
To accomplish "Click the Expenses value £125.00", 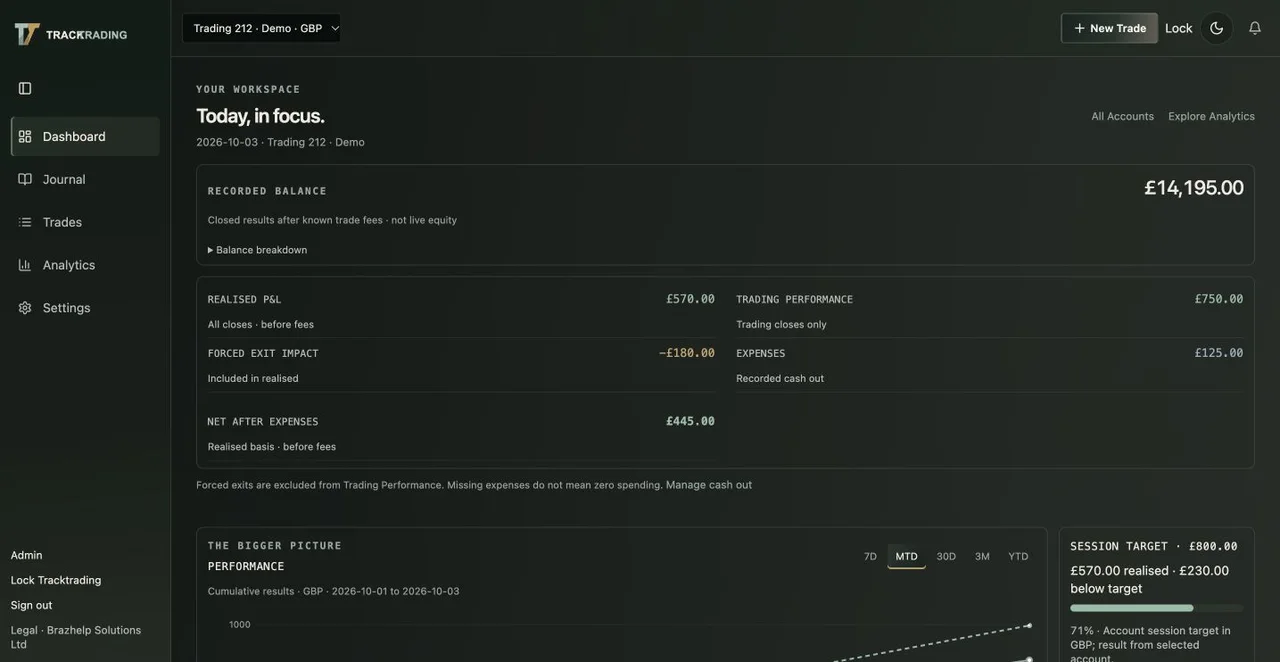I will 1219,353.
